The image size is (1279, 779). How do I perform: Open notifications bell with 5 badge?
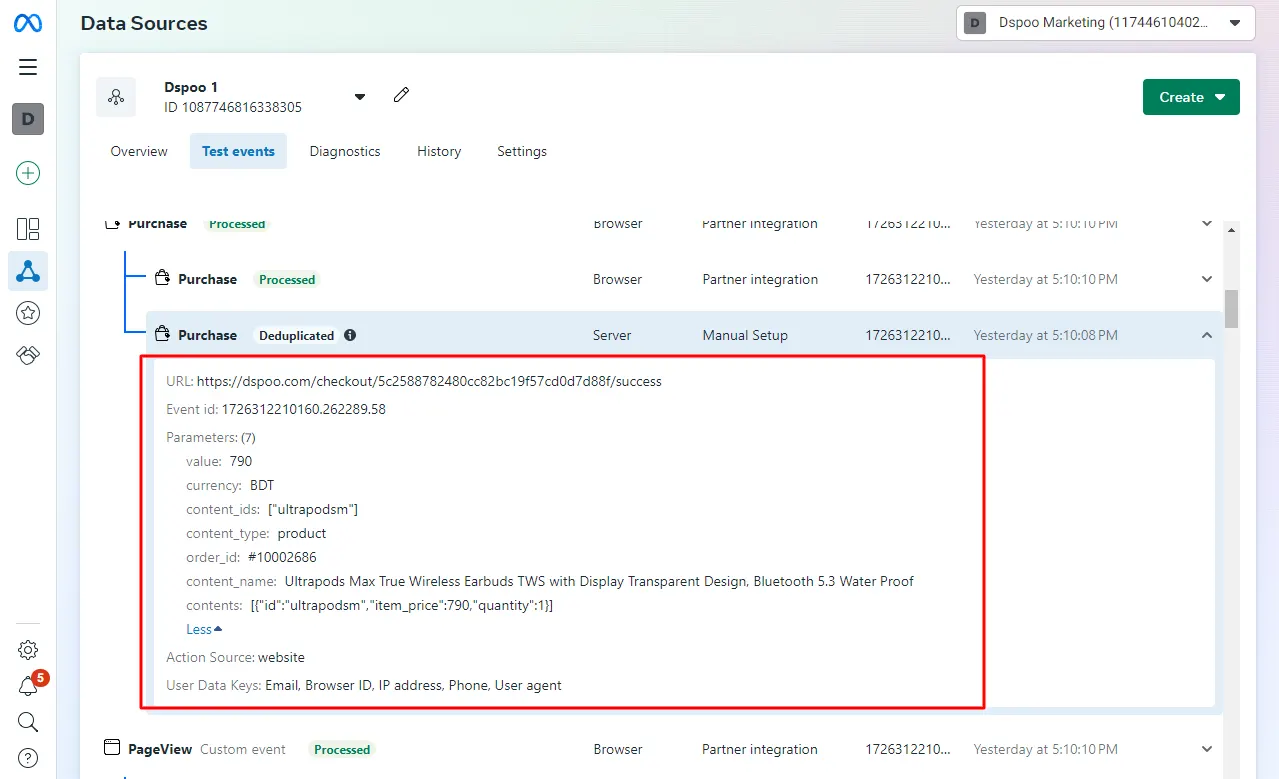(x=30, y=685)
